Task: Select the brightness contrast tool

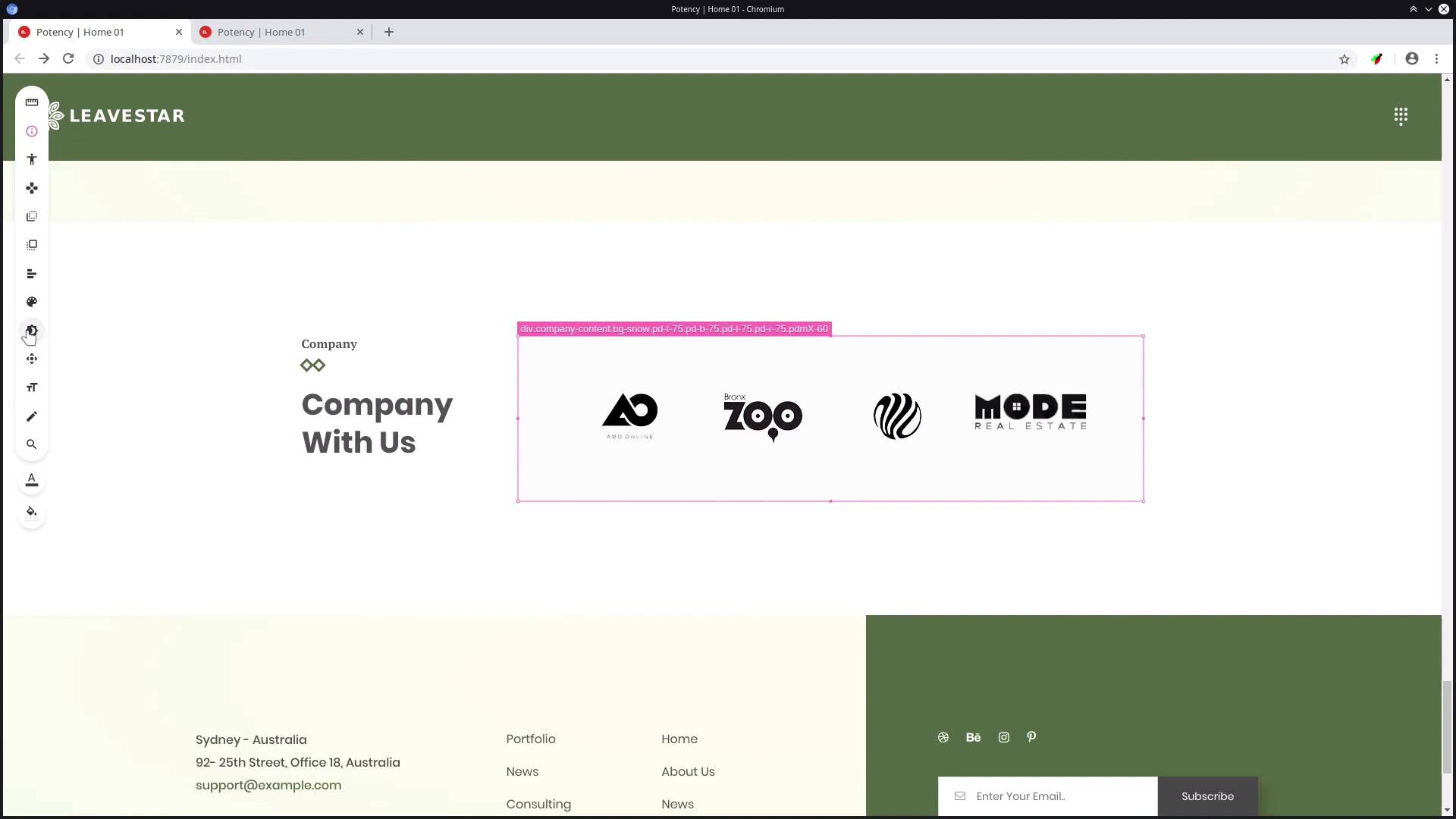Action: (x=32, y=331)
